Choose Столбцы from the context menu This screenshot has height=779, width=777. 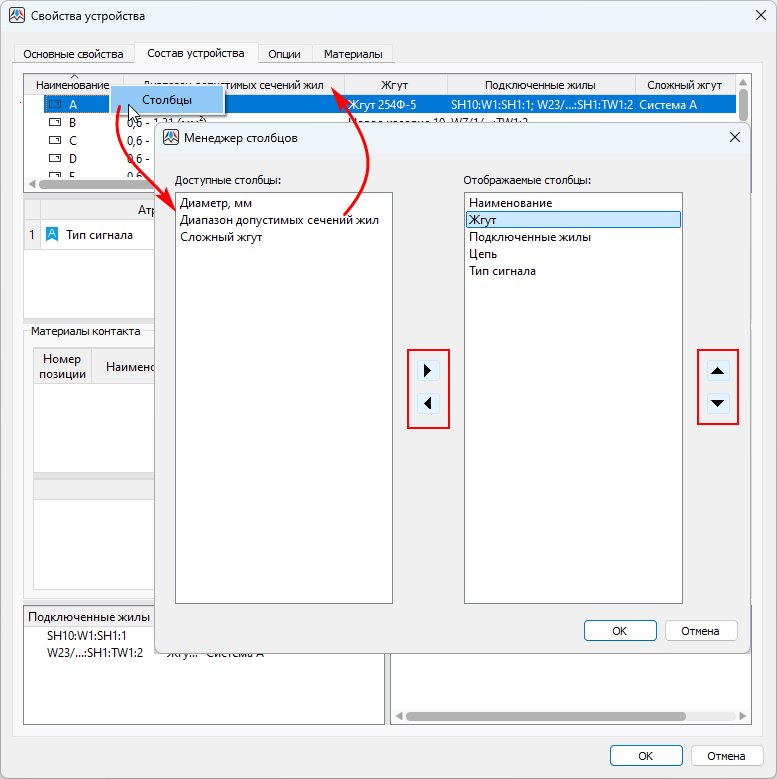tap(167, 100)
